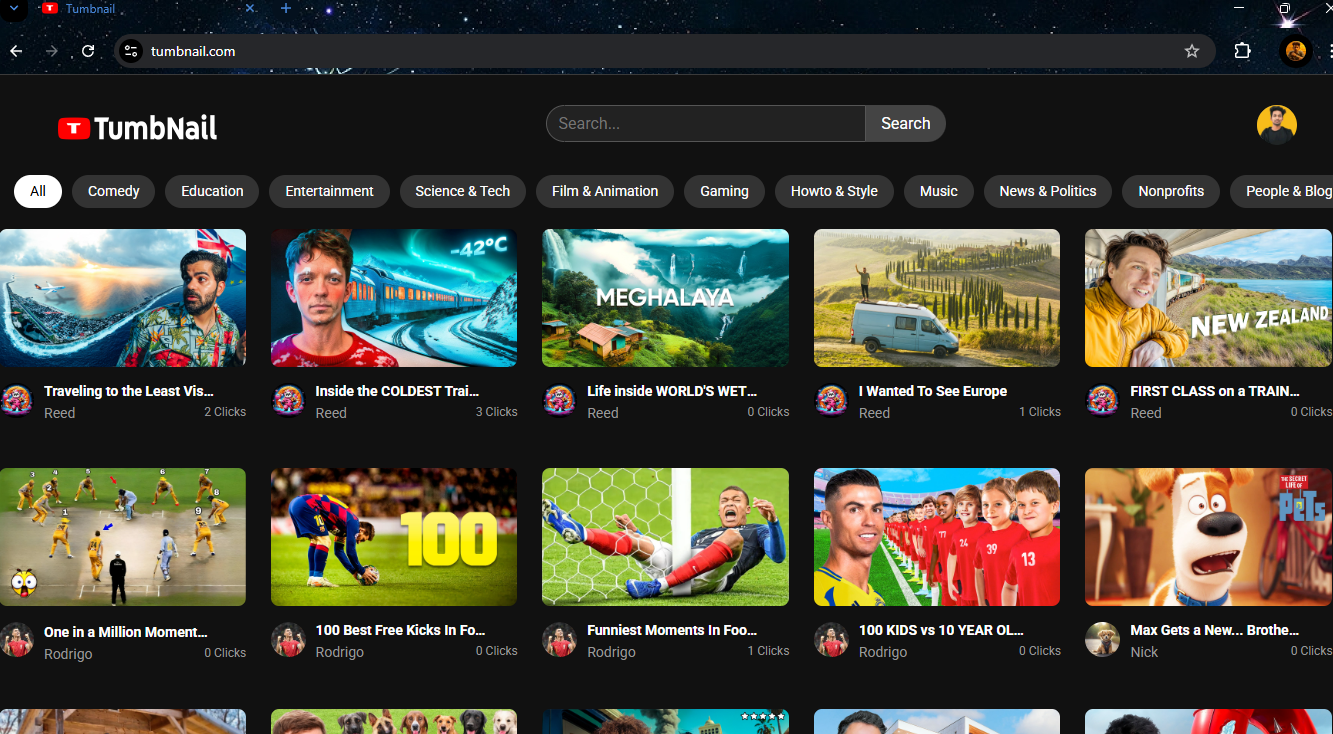
Task: Open the Traveling to the Least Visited thumbnail
Action: (123, 298)
